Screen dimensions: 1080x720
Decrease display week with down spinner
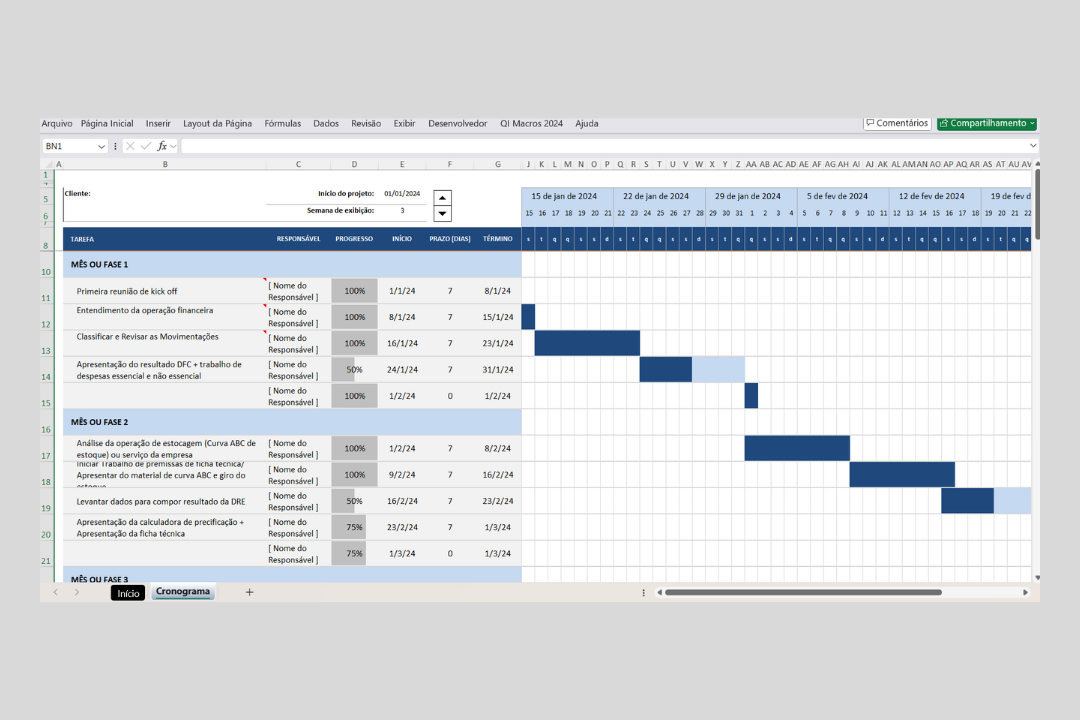[x=443, y=213]
